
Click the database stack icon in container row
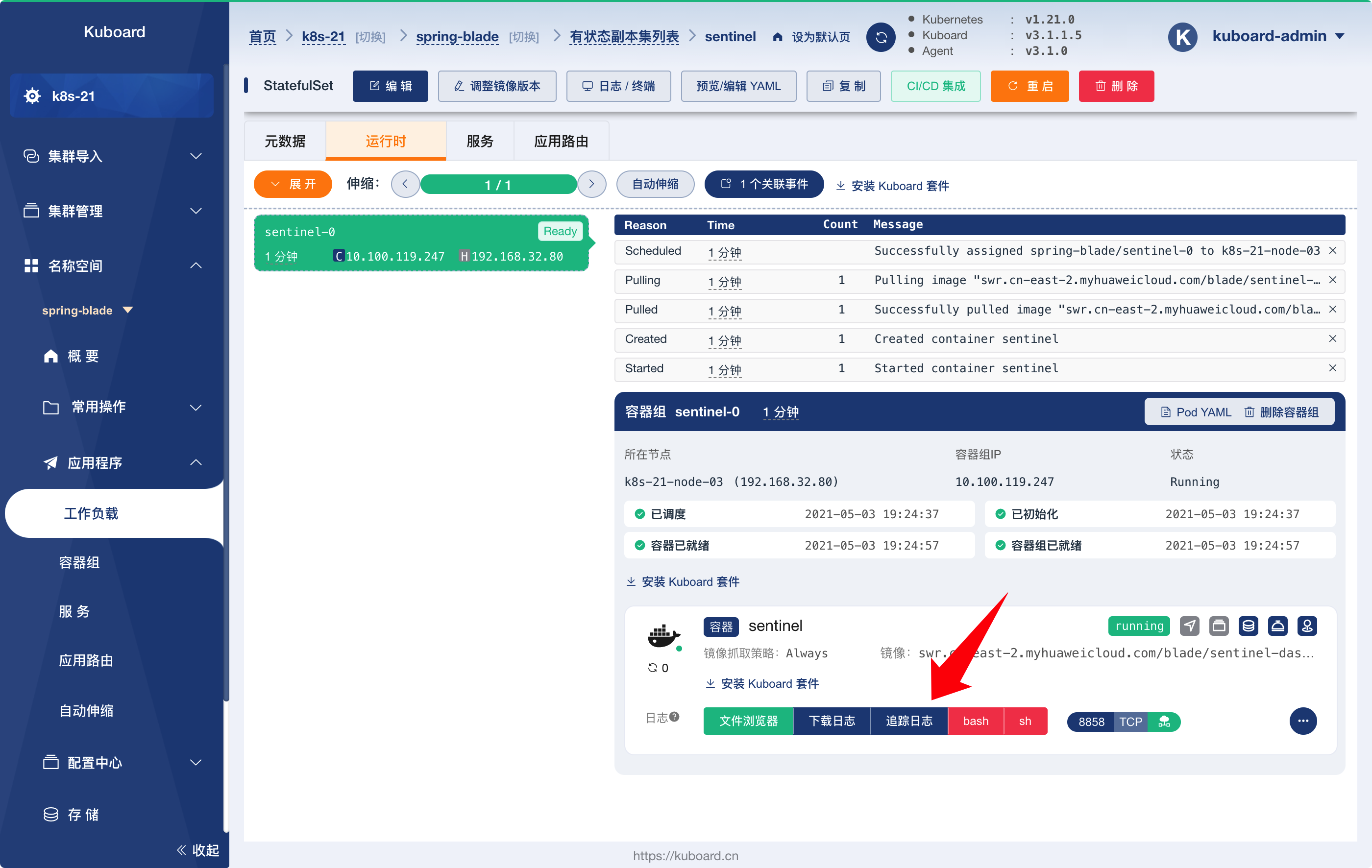tap(1249, 626)
